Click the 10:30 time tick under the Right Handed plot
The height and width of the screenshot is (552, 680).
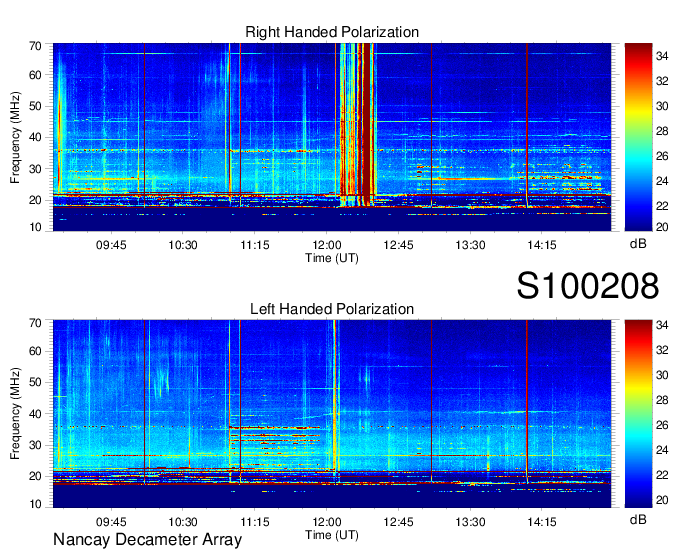(183, 245)
